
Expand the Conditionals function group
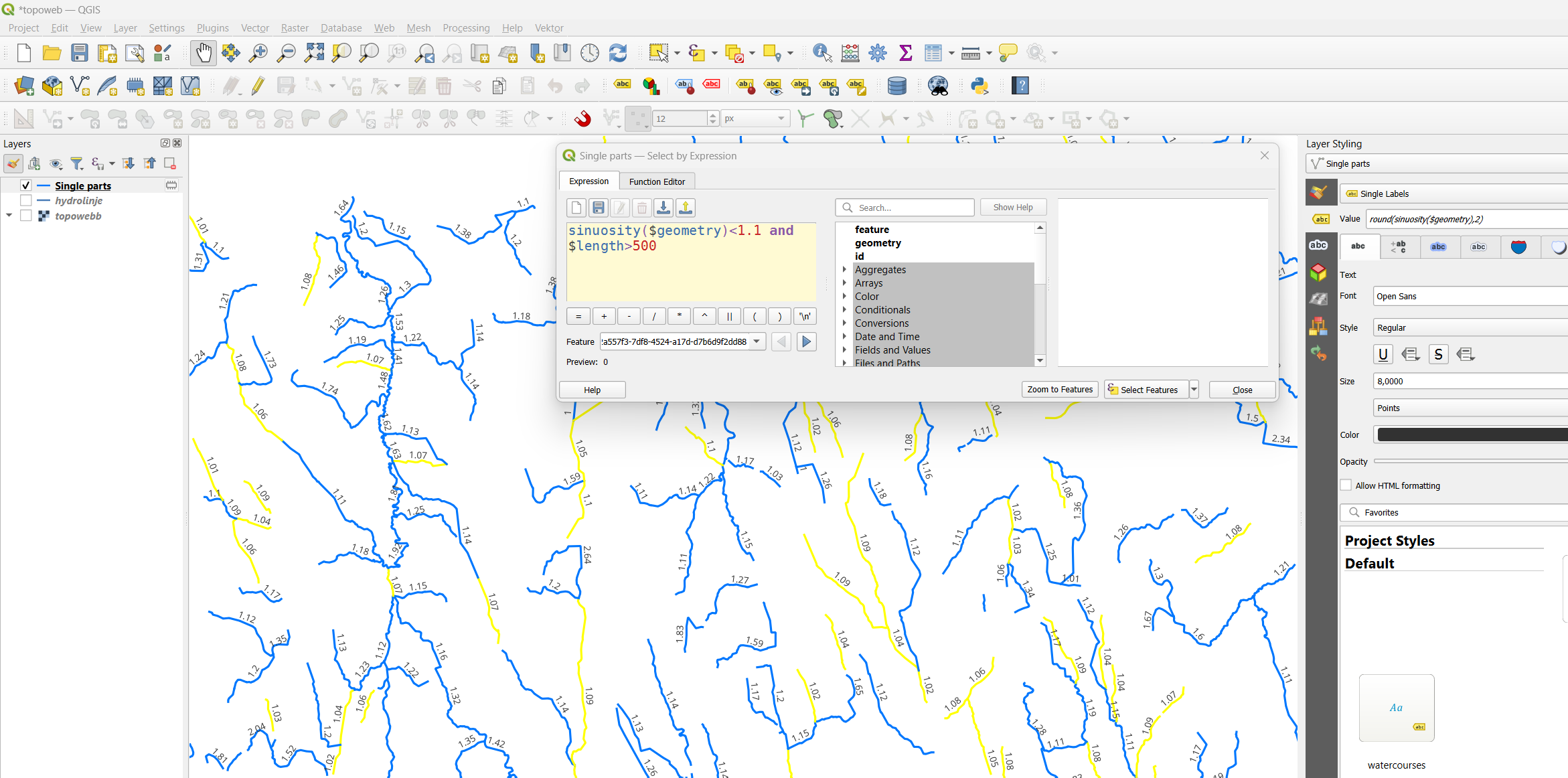coord(845,309)
